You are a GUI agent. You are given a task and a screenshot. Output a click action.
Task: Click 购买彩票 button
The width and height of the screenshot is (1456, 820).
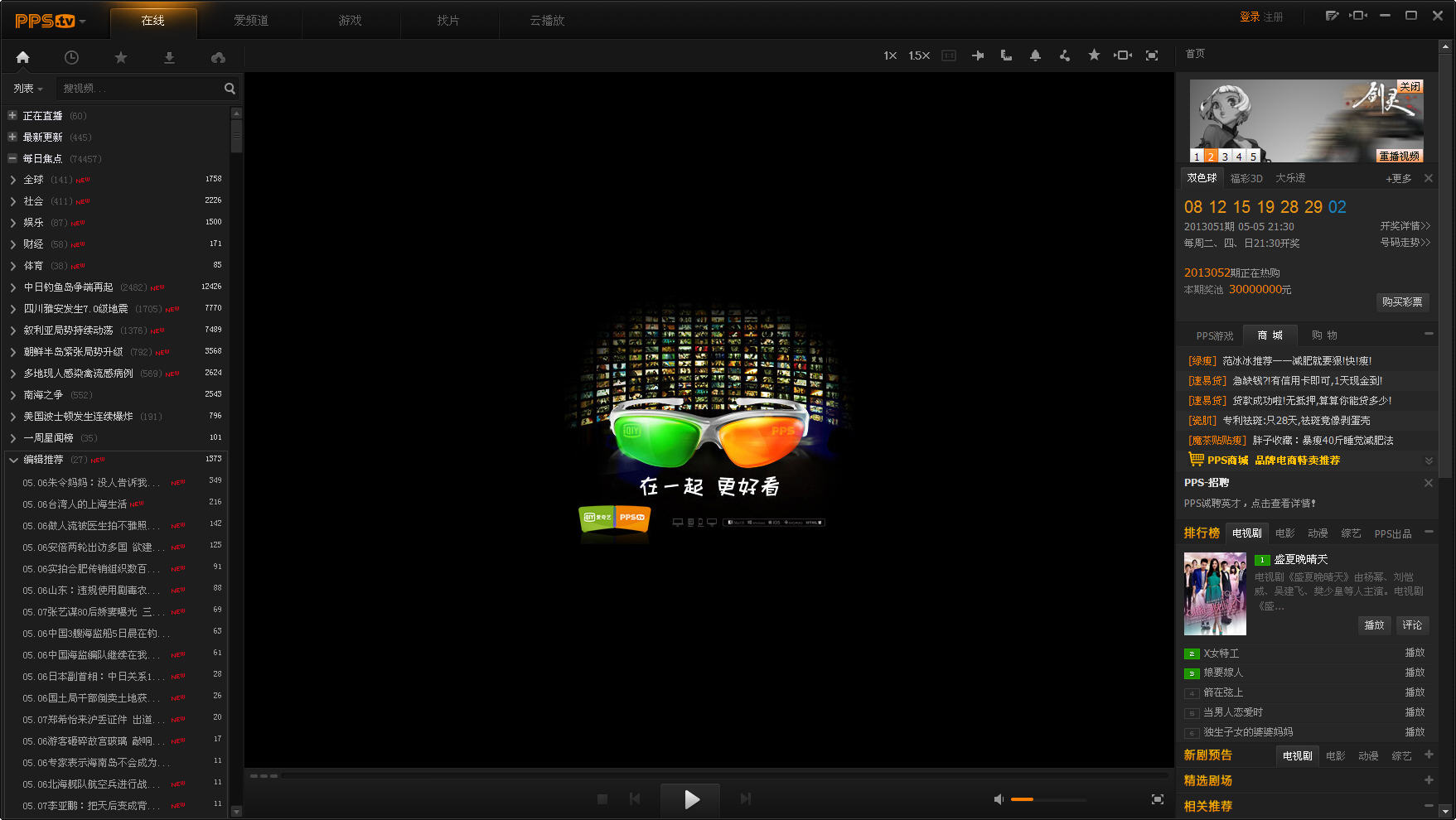(1402, 302)
